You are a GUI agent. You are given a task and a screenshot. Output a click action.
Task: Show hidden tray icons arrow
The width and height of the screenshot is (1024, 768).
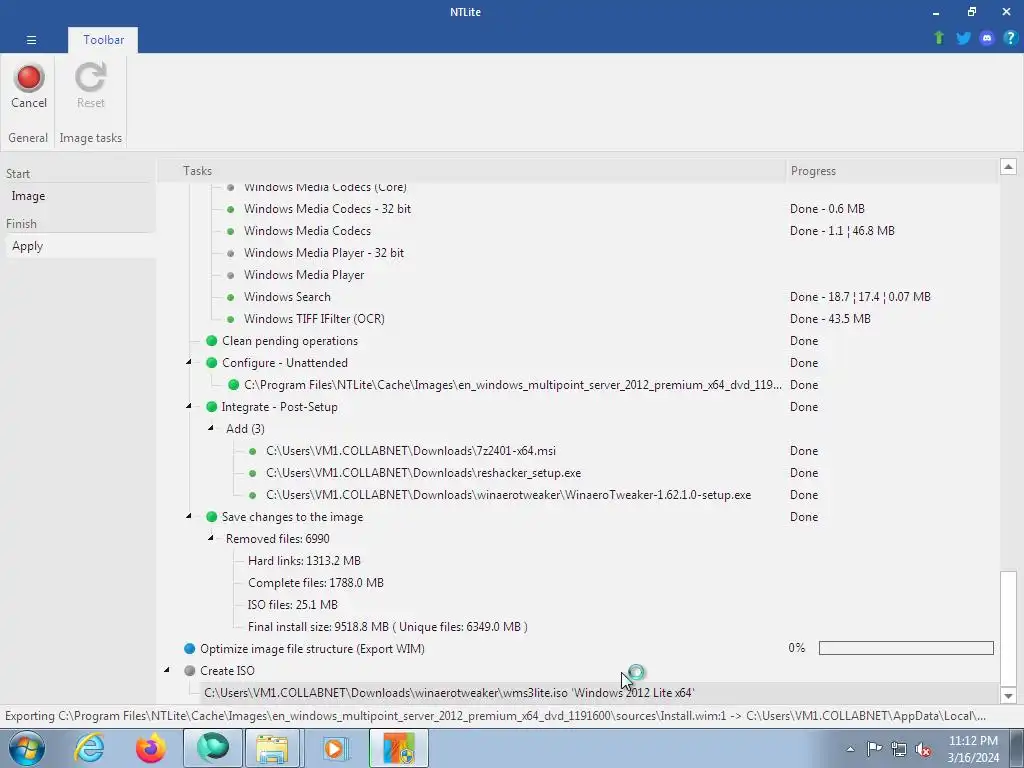(x=850, y=749)
